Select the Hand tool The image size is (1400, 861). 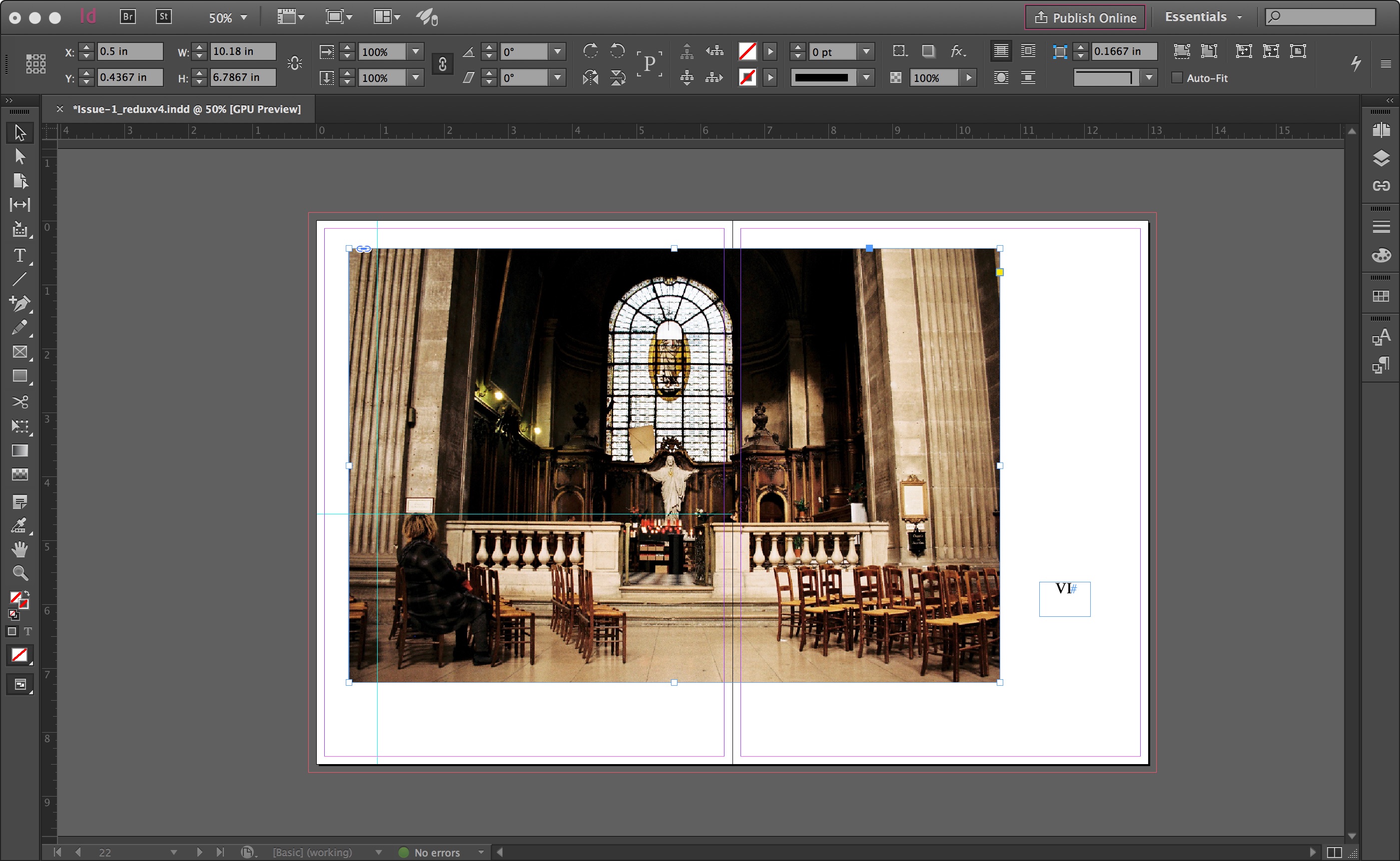point(20,549)
